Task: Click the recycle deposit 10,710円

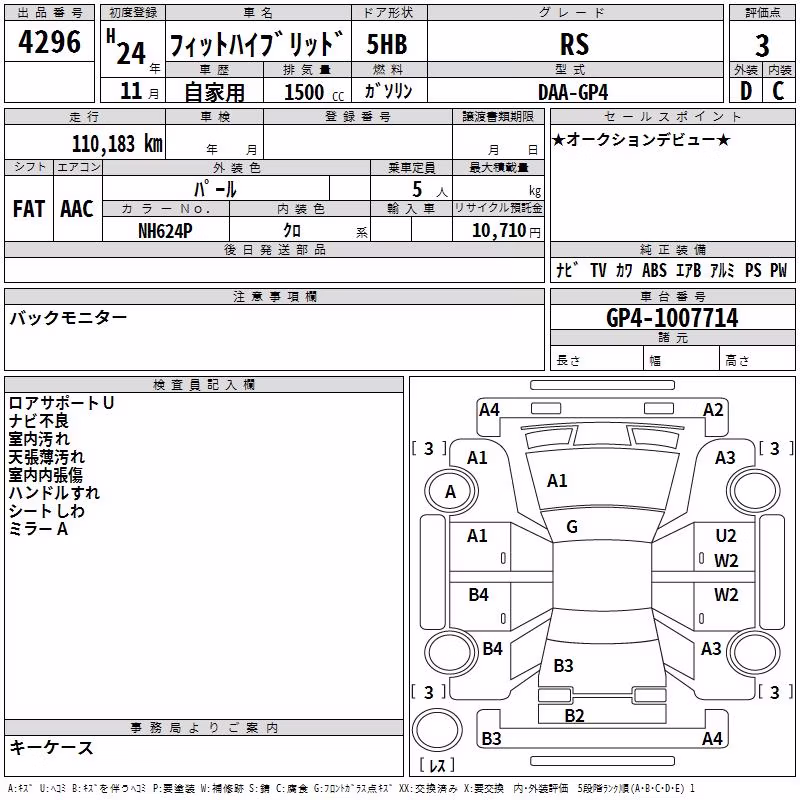Action: click(x=506, y=231)
